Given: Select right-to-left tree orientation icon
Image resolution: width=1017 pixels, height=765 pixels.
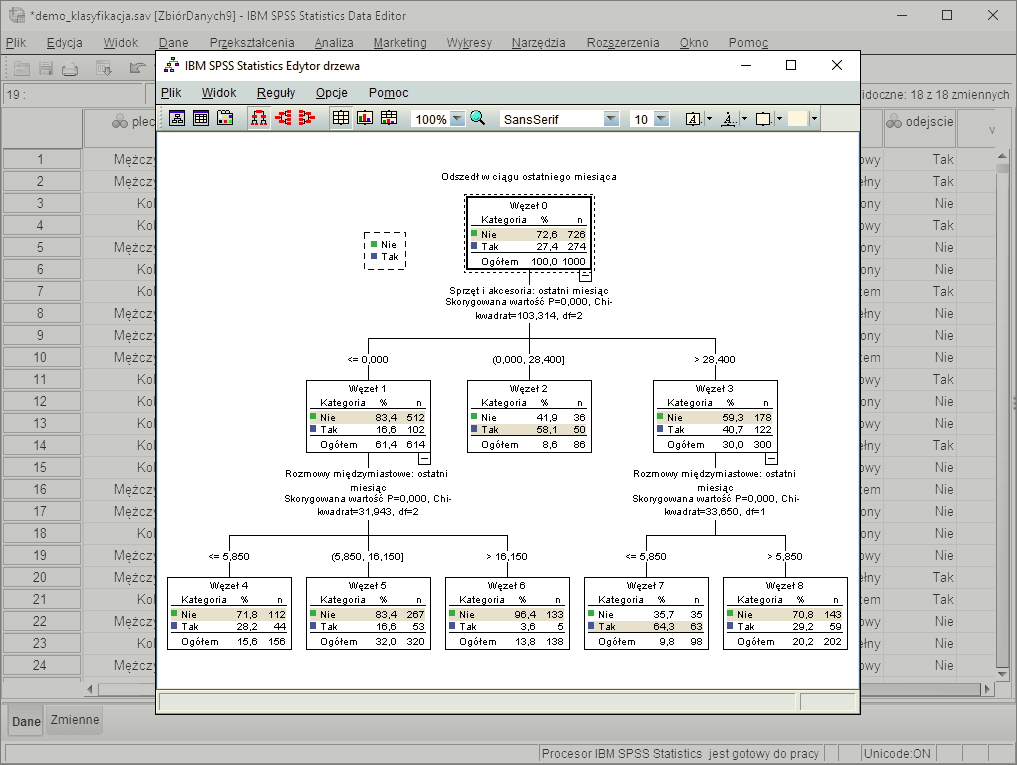Looking at the screenshot, I should (308, 118).
